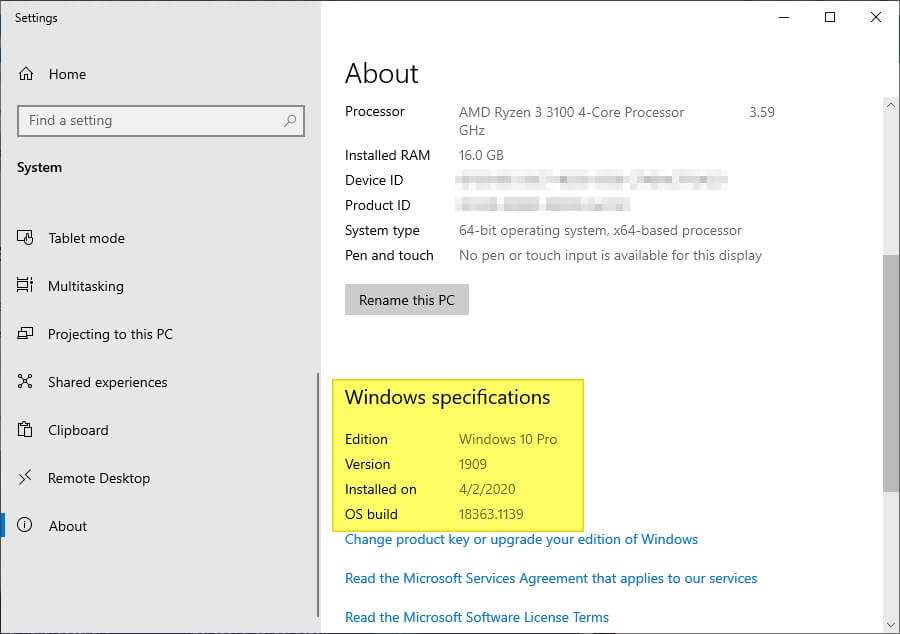Open the Microsoft Software License Terms link
This screenshot has height=634, width=900.
(x=477, y=617)
